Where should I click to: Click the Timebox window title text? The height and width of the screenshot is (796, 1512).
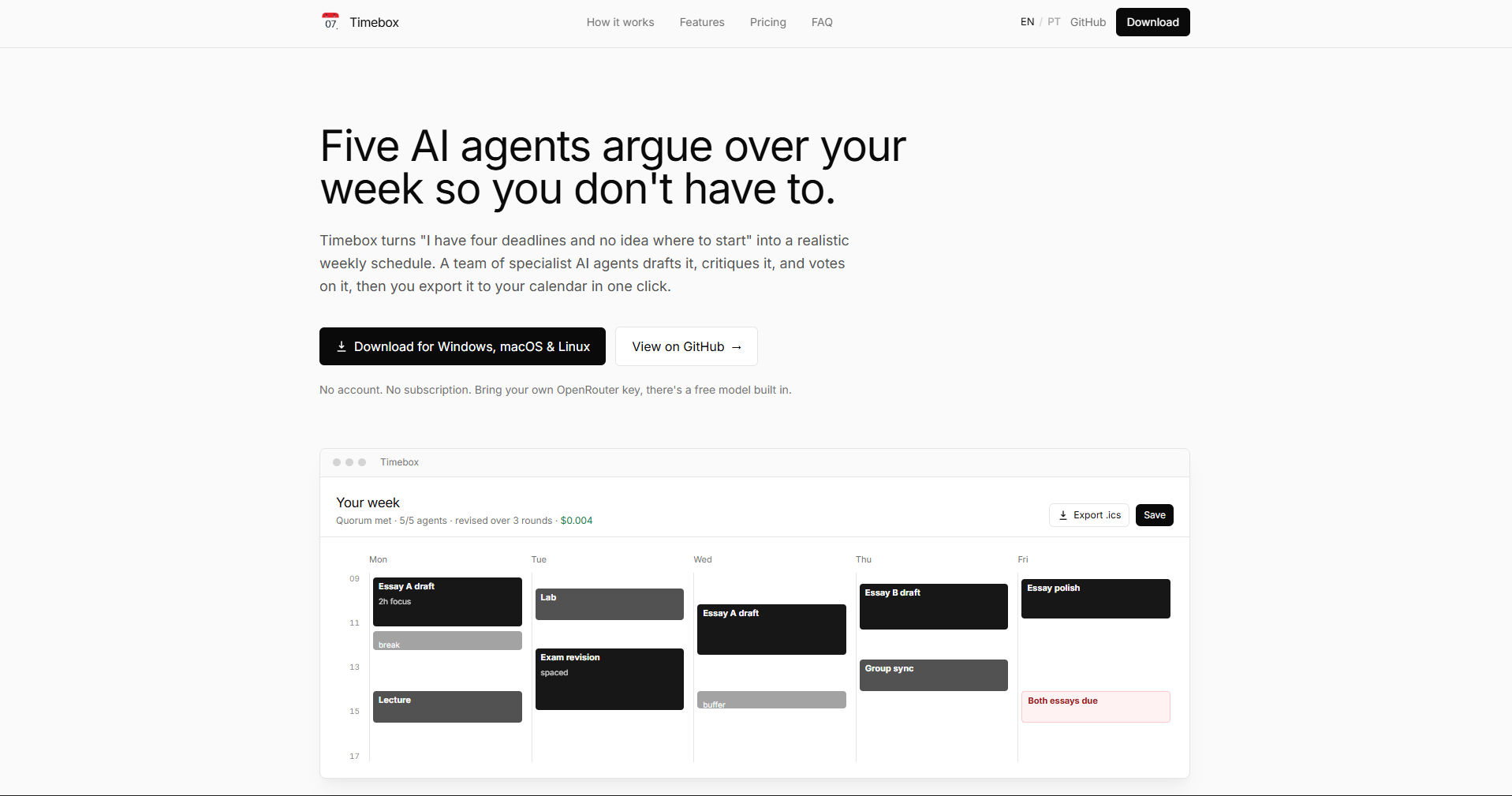click(399, 462)
